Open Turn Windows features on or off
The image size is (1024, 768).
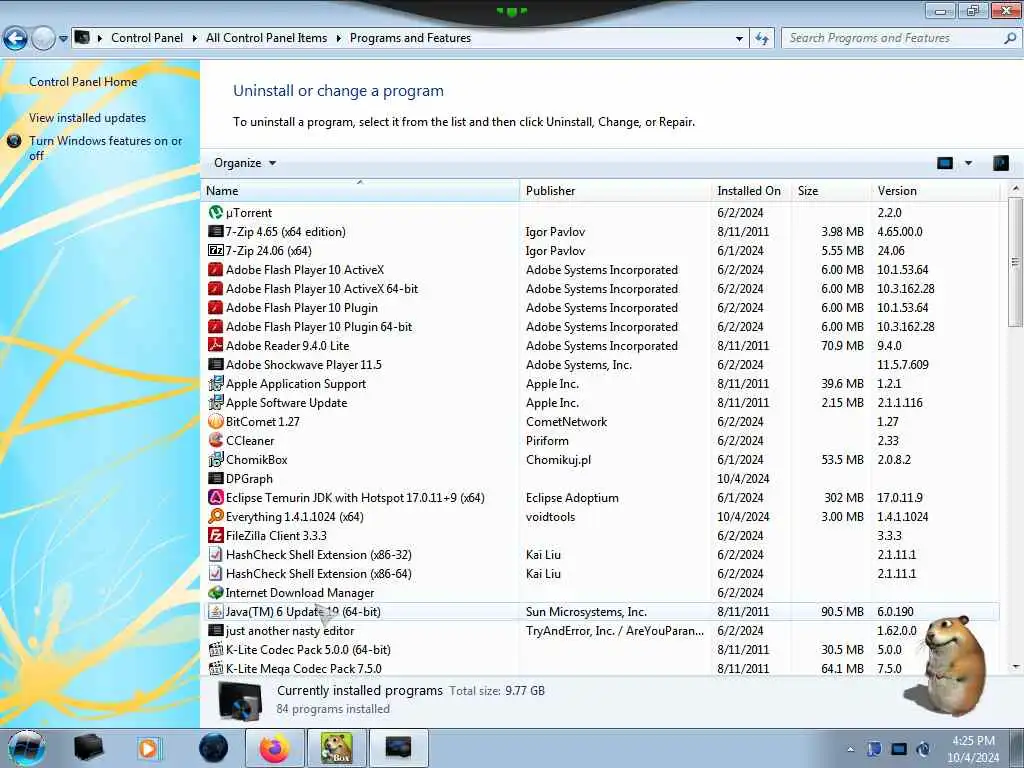pos(105,148)
